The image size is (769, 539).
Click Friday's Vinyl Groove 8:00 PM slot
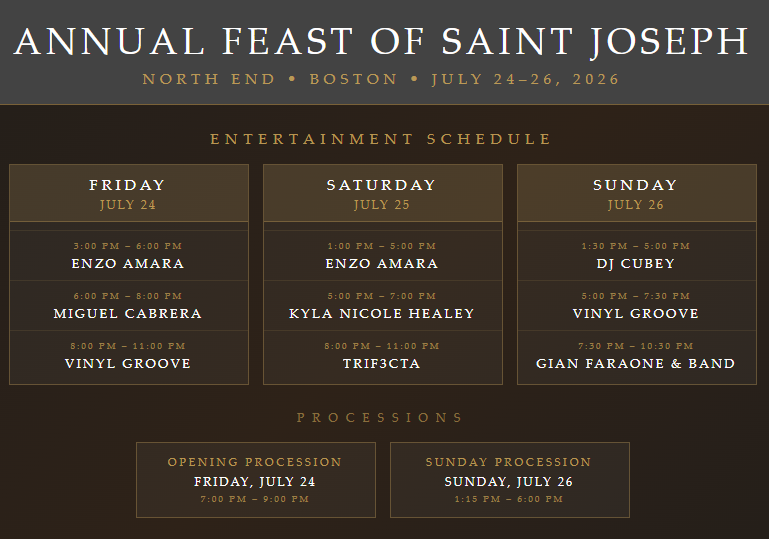click(129, 356)
